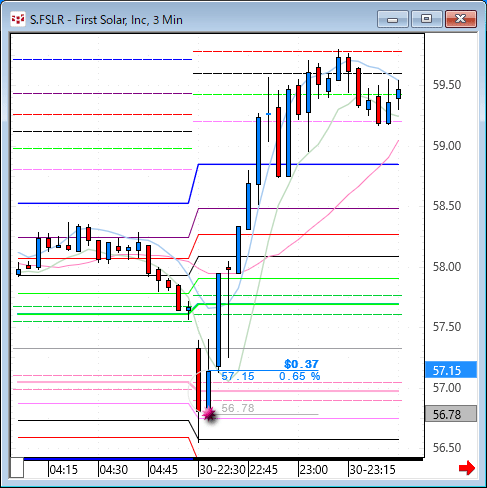Click the 04:30 time axis label
This screenshot has height=488, width=487.
coord(114,470)
